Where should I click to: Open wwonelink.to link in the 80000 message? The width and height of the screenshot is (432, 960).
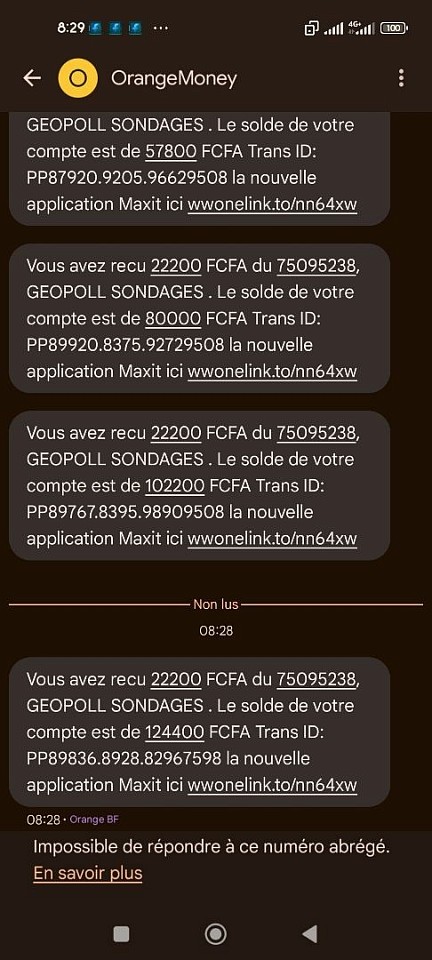[272, 372]
